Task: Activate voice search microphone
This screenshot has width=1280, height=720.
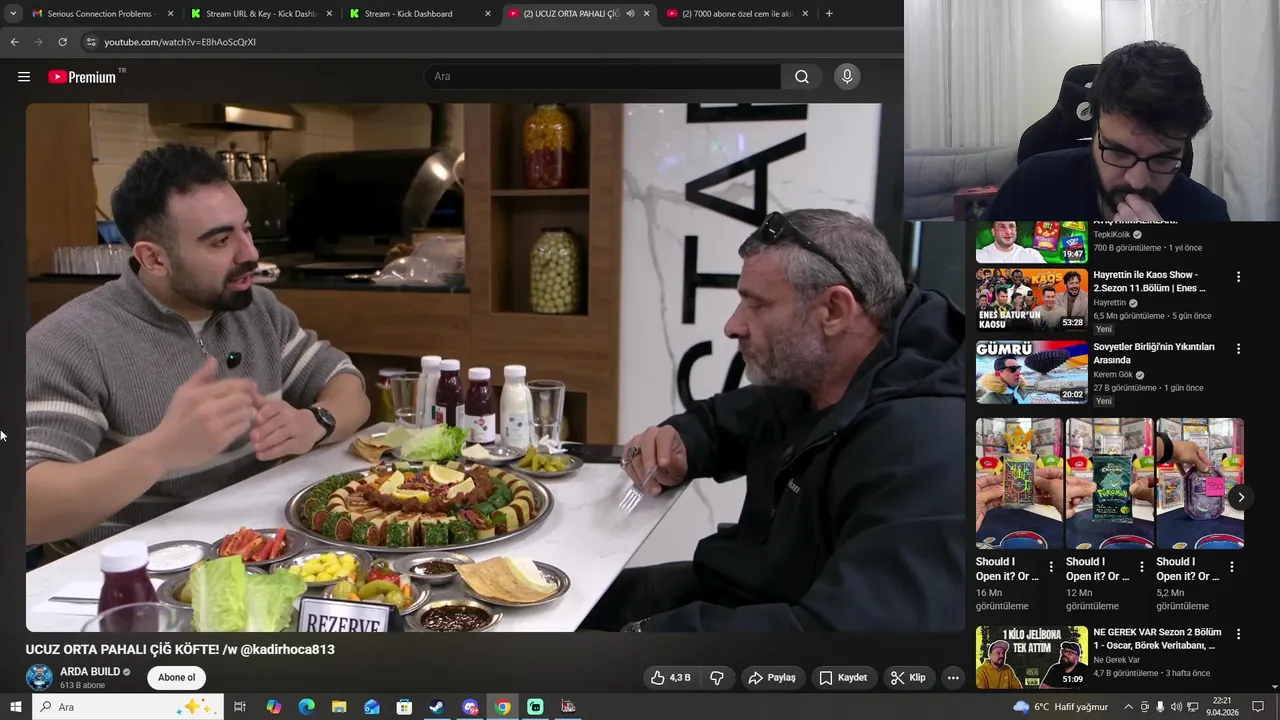Action: click(x=847, y=77)
